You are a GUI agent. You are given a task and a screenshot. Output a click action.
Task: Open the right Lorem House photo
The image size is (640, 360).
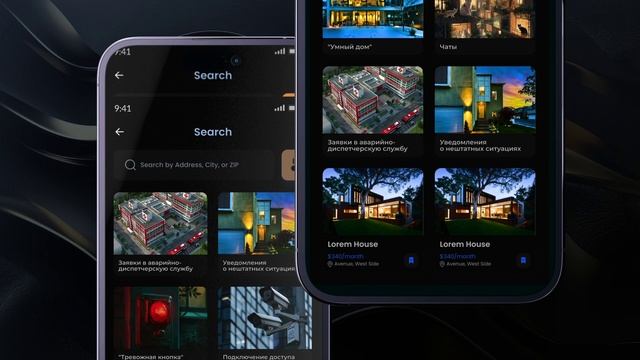[x=485, y=202]
